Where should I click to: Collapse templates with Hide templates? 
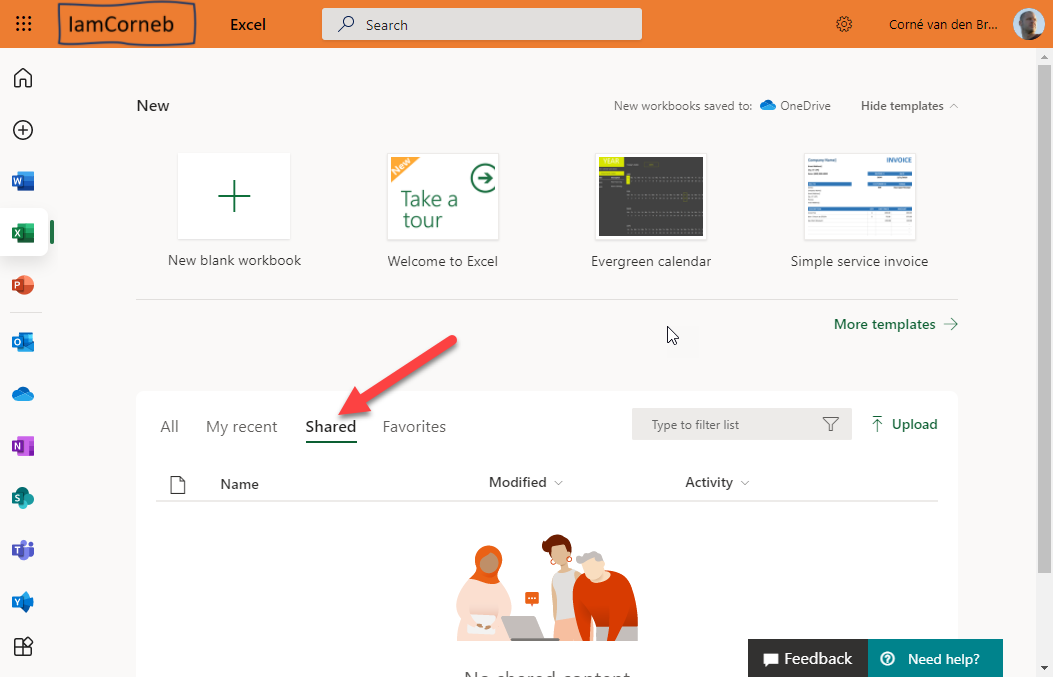(x=909, y=106)
